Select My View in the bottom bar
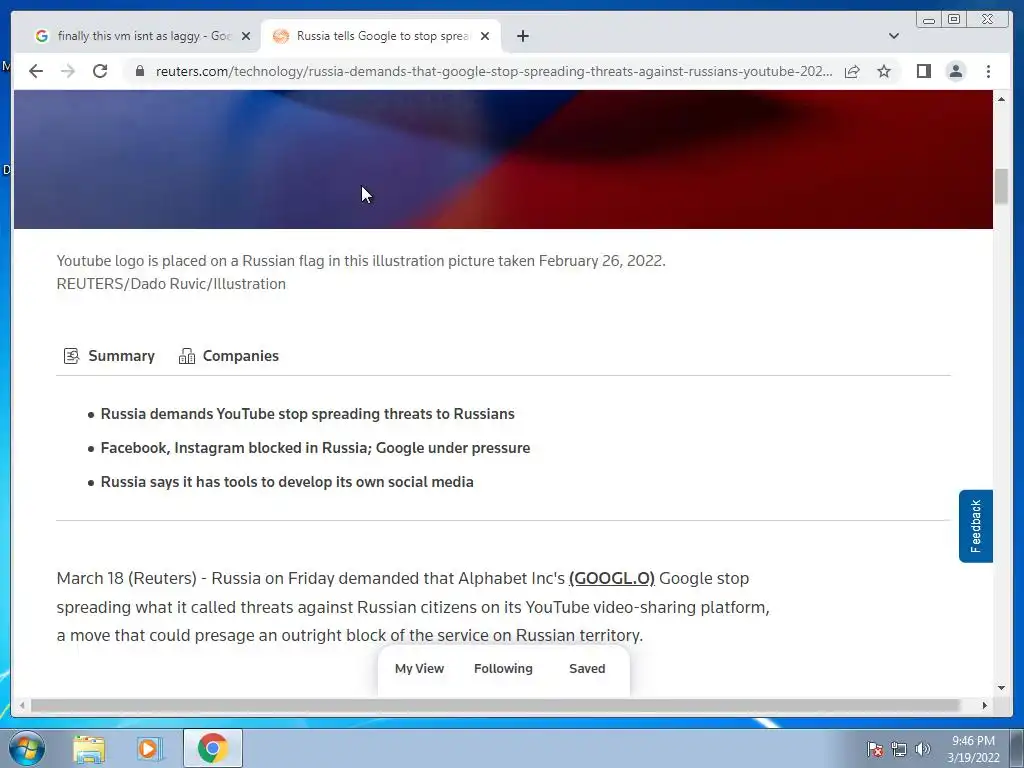Image resolution: width=1024 pixels, height=768 pixels. coord(419,669)
